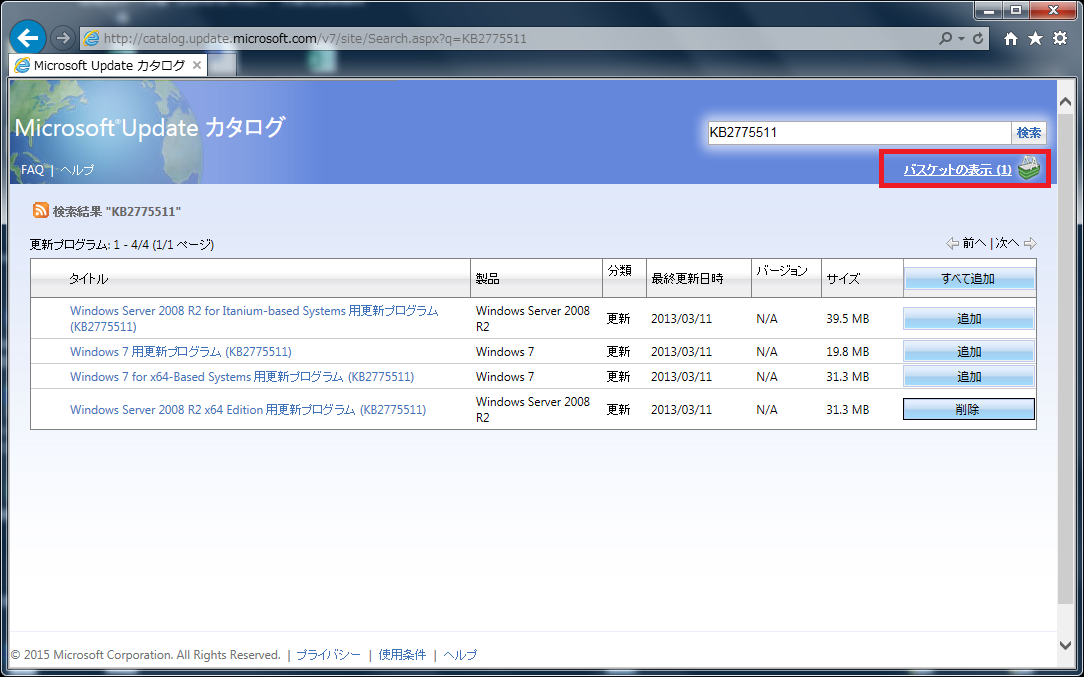Screen dimensions: 1084x677
Task: Click the search magnifier in address bar
Action: coord(946,38)
